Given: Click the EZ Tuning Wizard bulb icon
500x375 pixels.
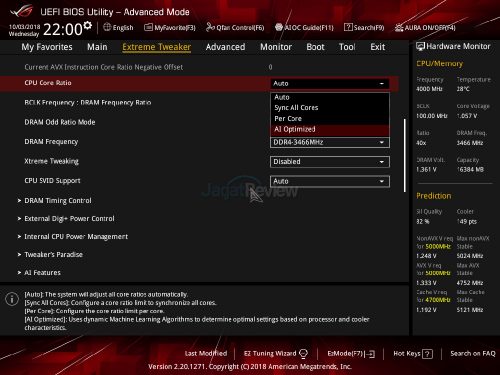Looking at the screenshot, I should 303,354.
